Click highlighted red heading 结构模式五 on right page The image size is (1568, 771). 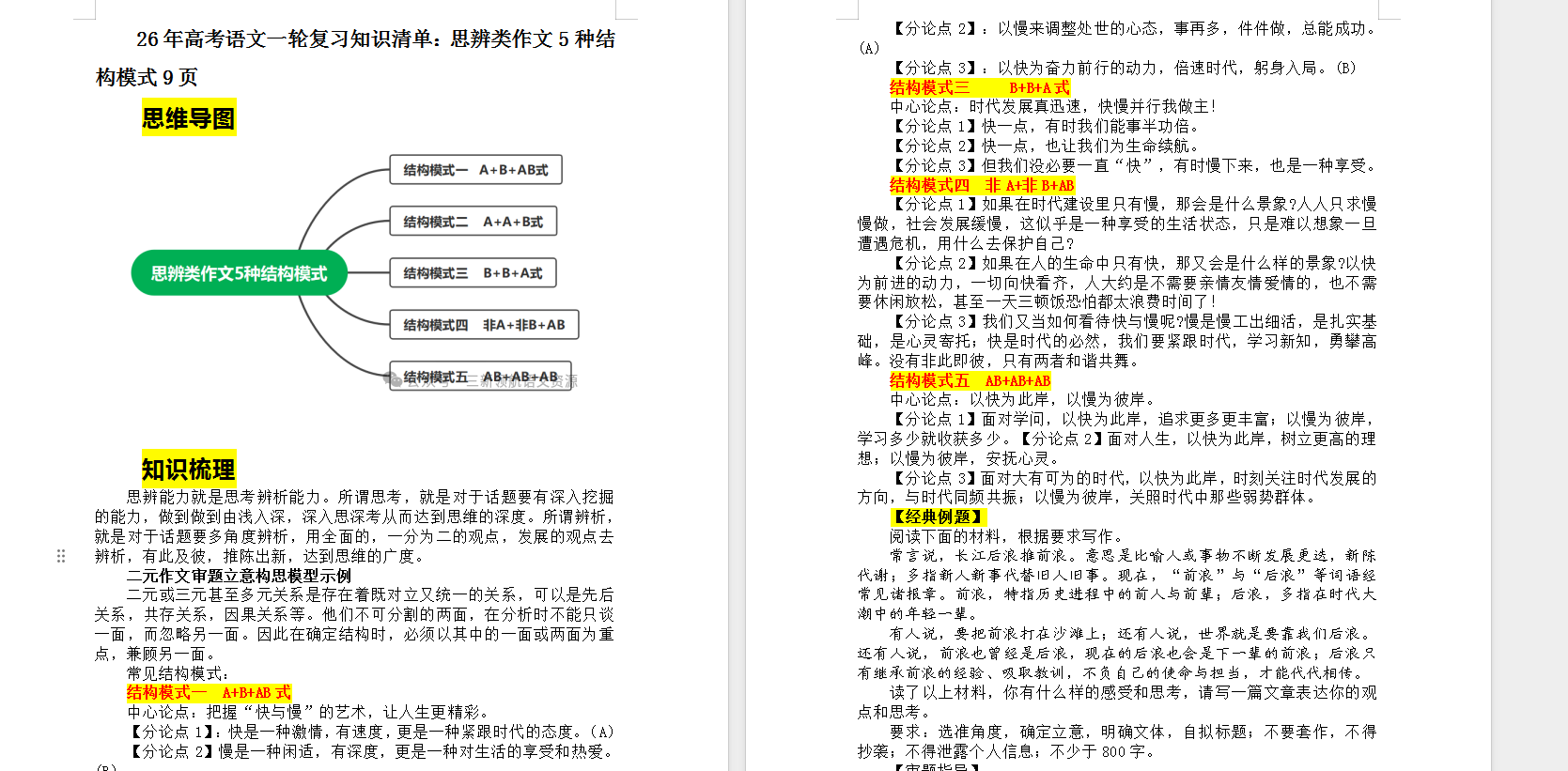point(970,380)
